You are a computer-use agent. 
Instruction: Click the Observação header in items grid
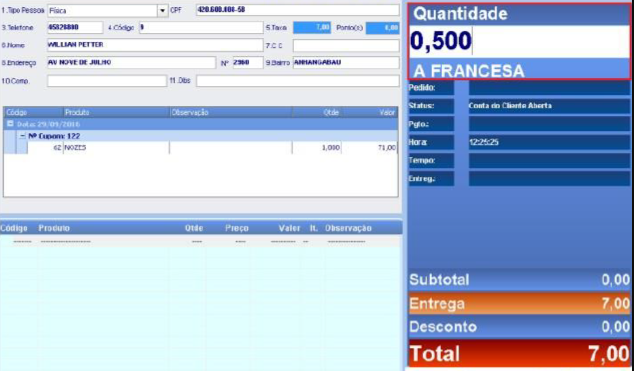tap(348, 228)
